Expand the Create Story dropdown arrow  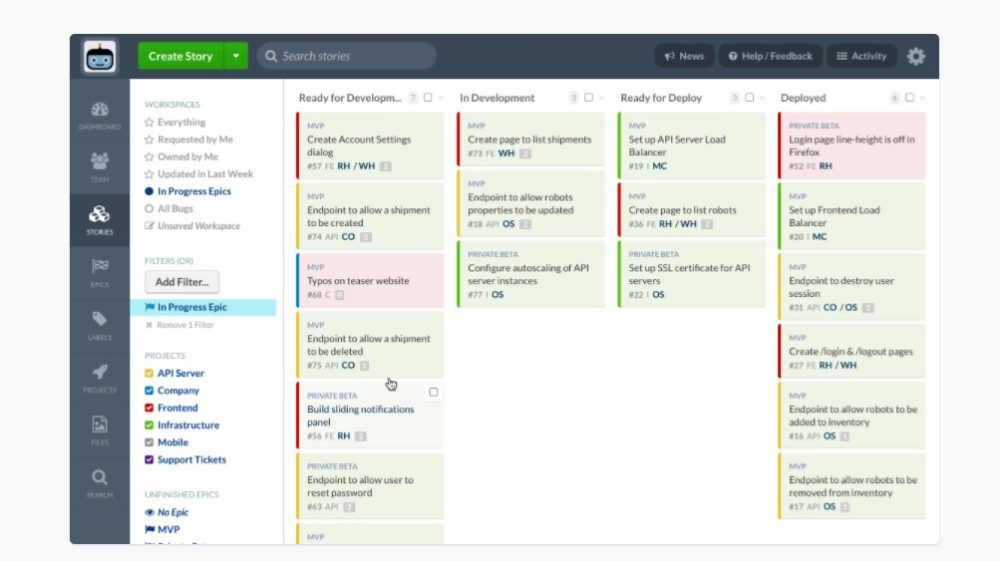(x=236, y=56)
